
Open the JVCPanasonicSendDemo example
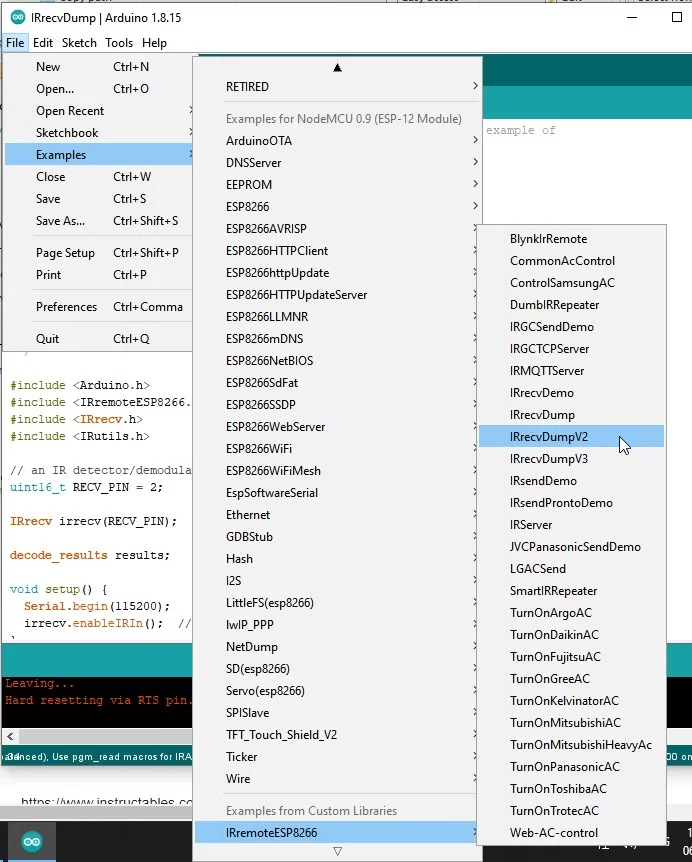tap(572, 546)
